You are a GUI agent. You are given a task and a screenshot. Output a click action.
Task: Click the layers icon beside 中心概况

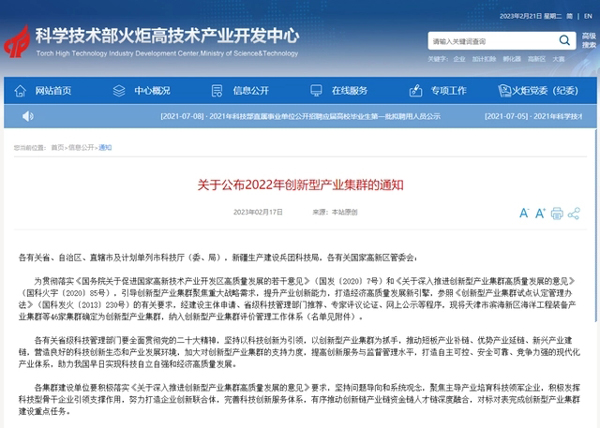tap(119, 91)
